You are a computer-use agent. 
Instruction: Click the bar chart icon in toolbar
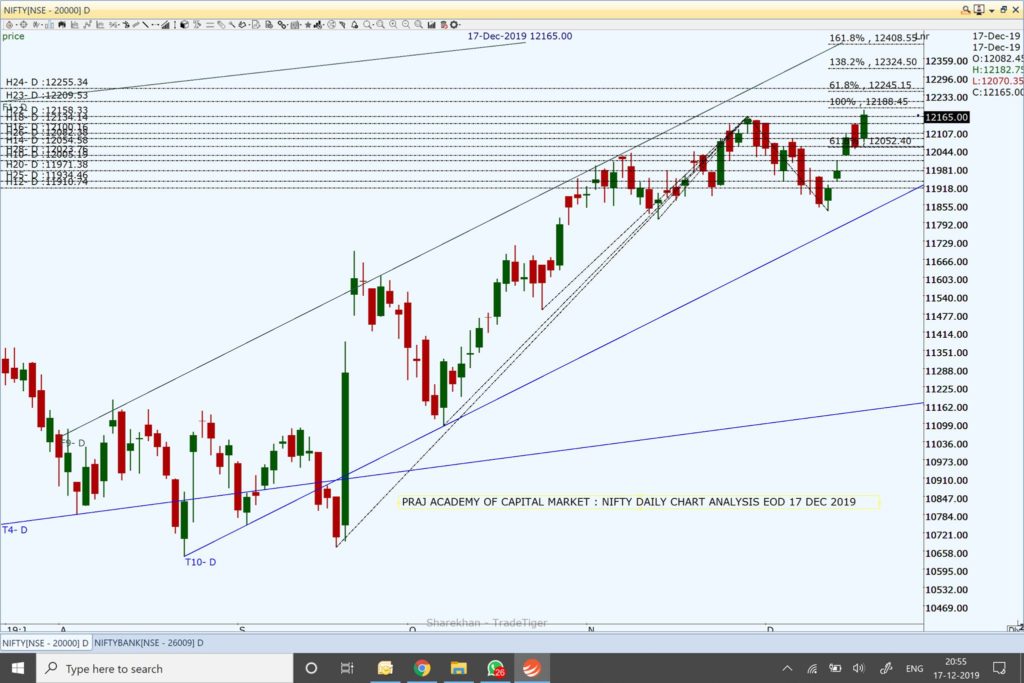click(x=432, y=25)
